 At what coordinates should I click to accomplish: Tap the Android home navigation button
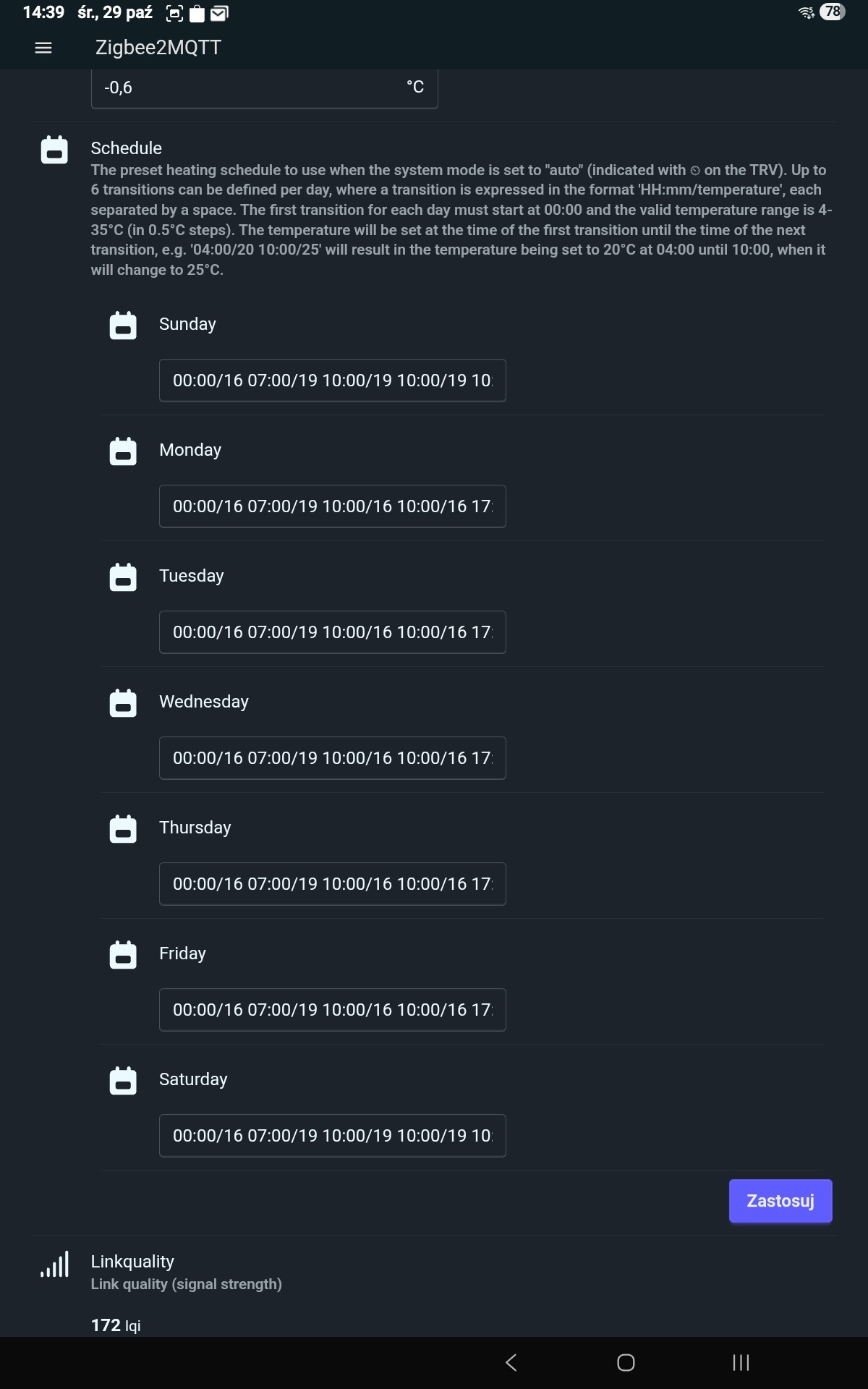click(626, 1363)
